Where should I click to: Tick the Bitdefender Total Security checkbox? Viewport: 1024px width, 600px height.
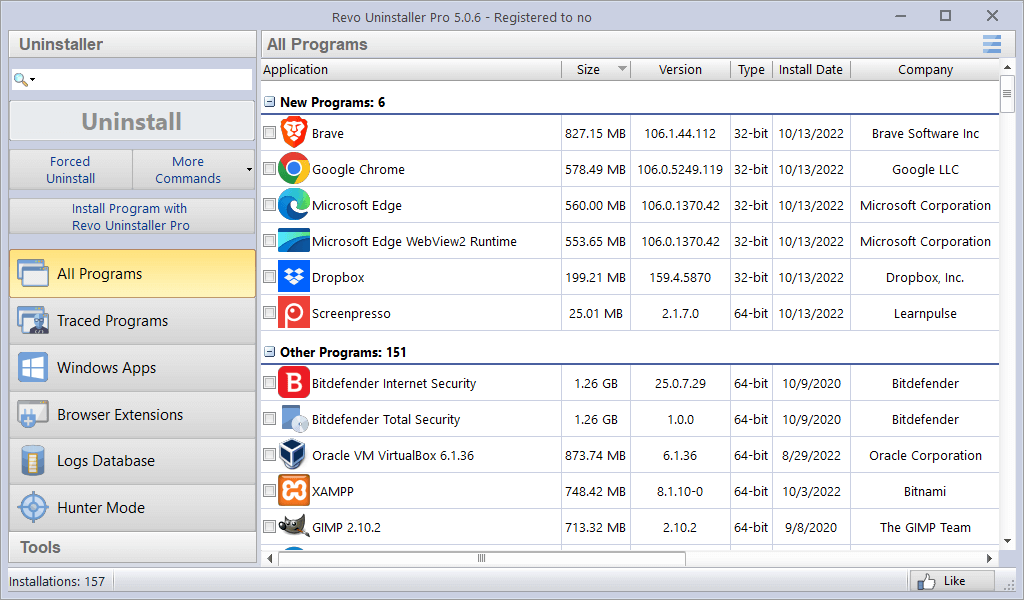click(x=269, y=418)
